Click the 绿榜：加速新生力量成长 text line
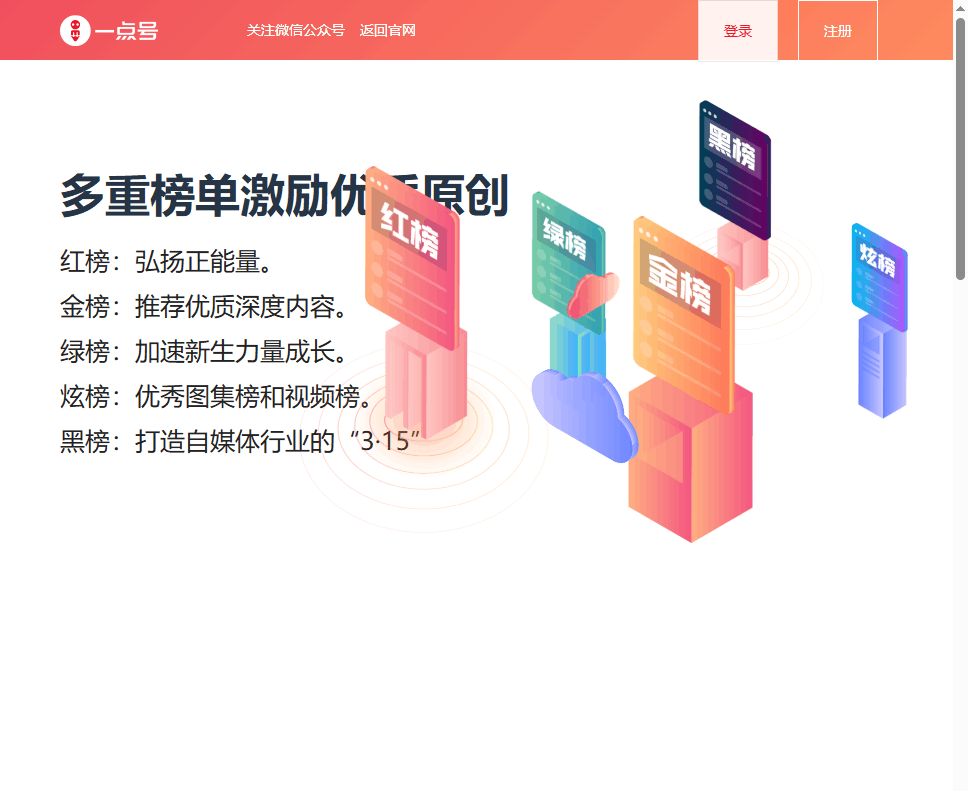 coord(204,352)
